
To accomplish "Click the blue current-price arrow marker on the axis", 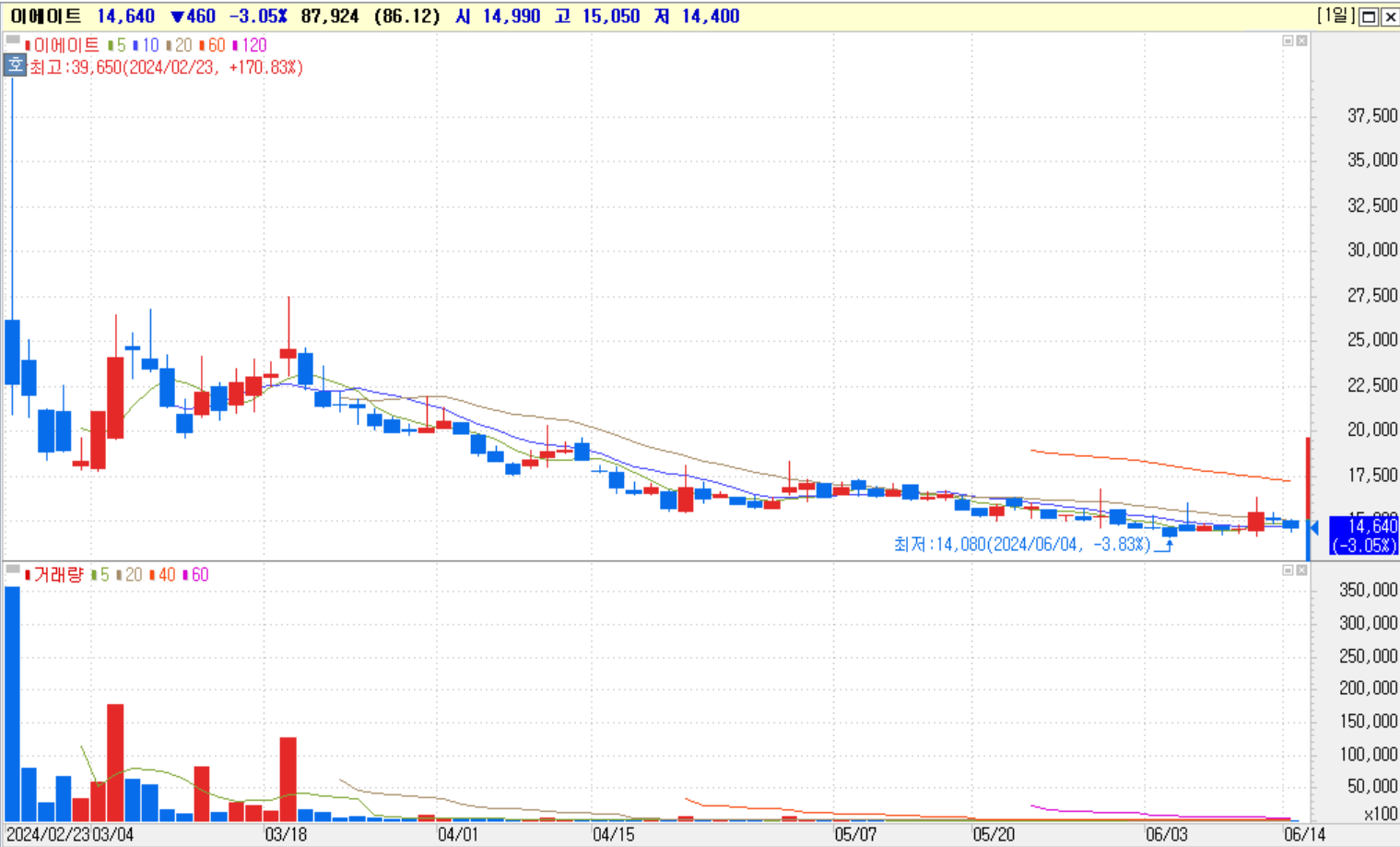I will (1313, 528).
